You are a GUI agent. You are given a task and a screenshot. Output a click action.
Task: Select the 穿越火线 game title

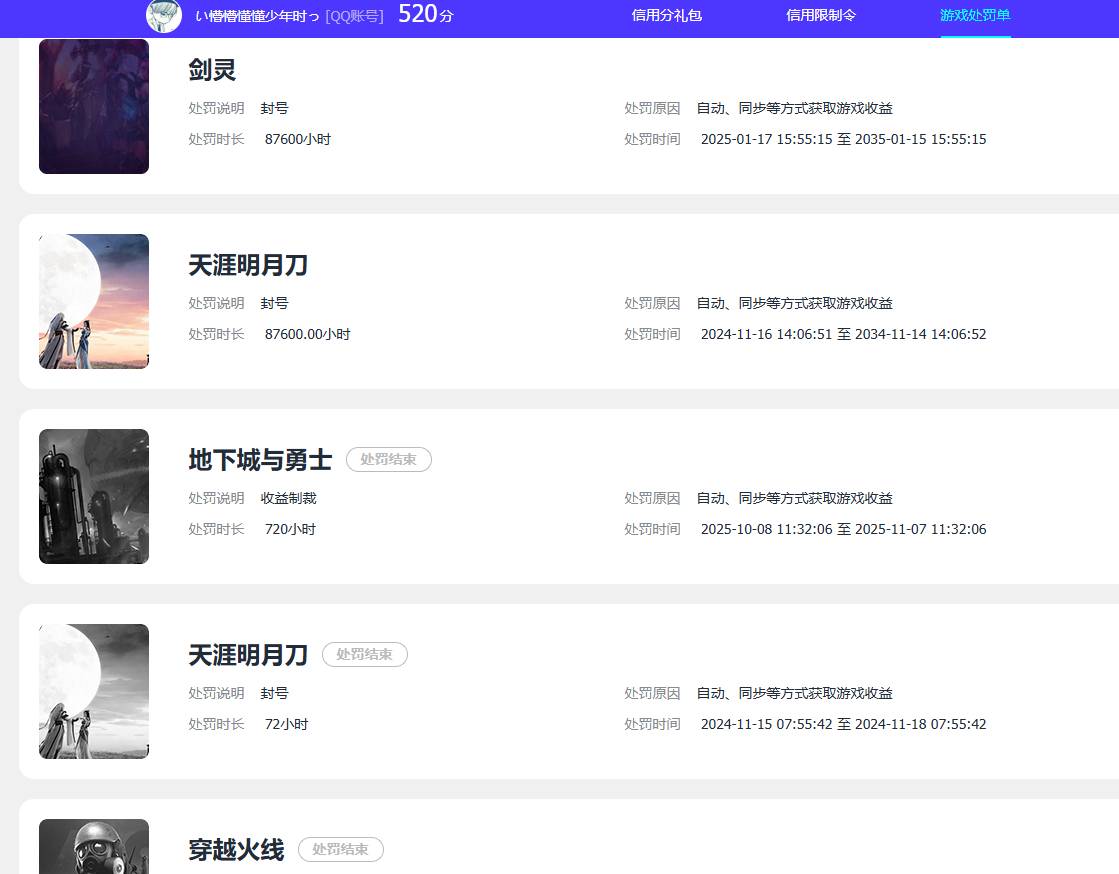point(236,850)
